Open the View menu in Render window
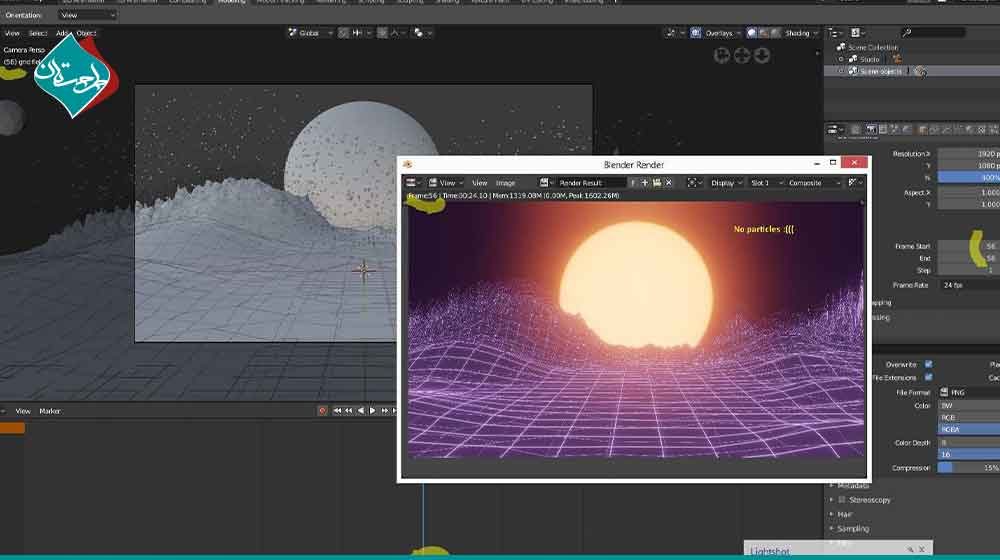 (x=480, y=183)
